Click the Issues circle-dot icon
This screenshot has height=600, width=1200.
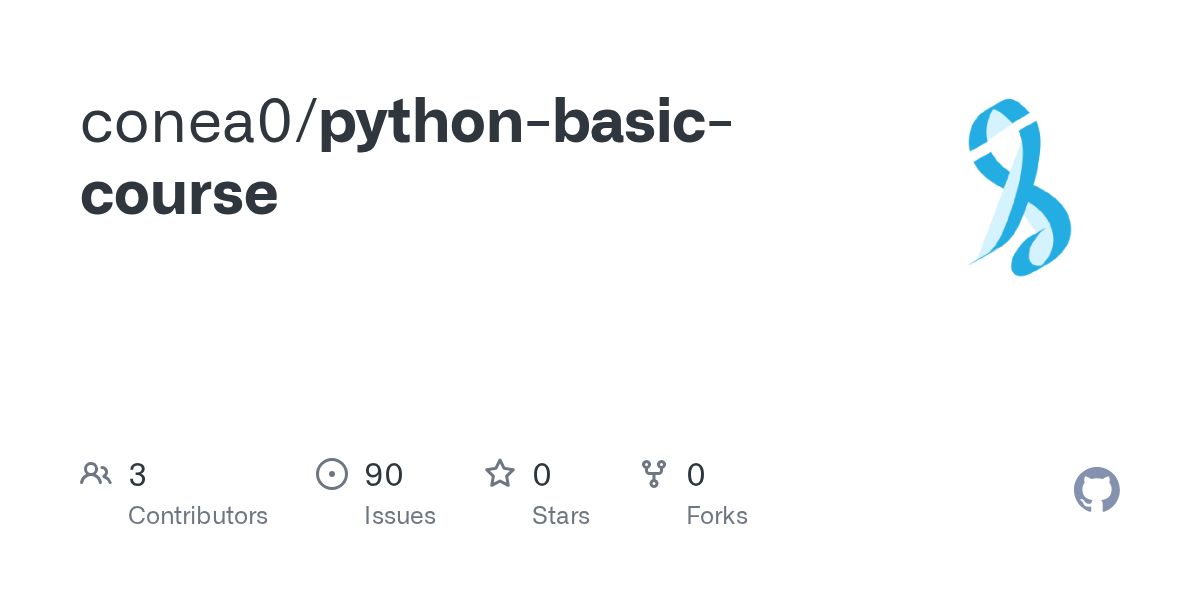332,473
